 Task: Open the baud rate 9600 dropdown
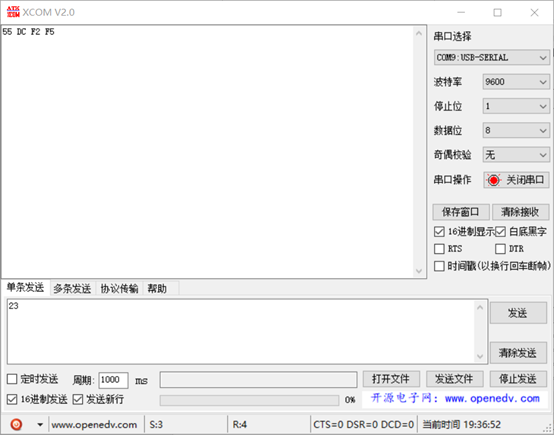coord(516,82)
